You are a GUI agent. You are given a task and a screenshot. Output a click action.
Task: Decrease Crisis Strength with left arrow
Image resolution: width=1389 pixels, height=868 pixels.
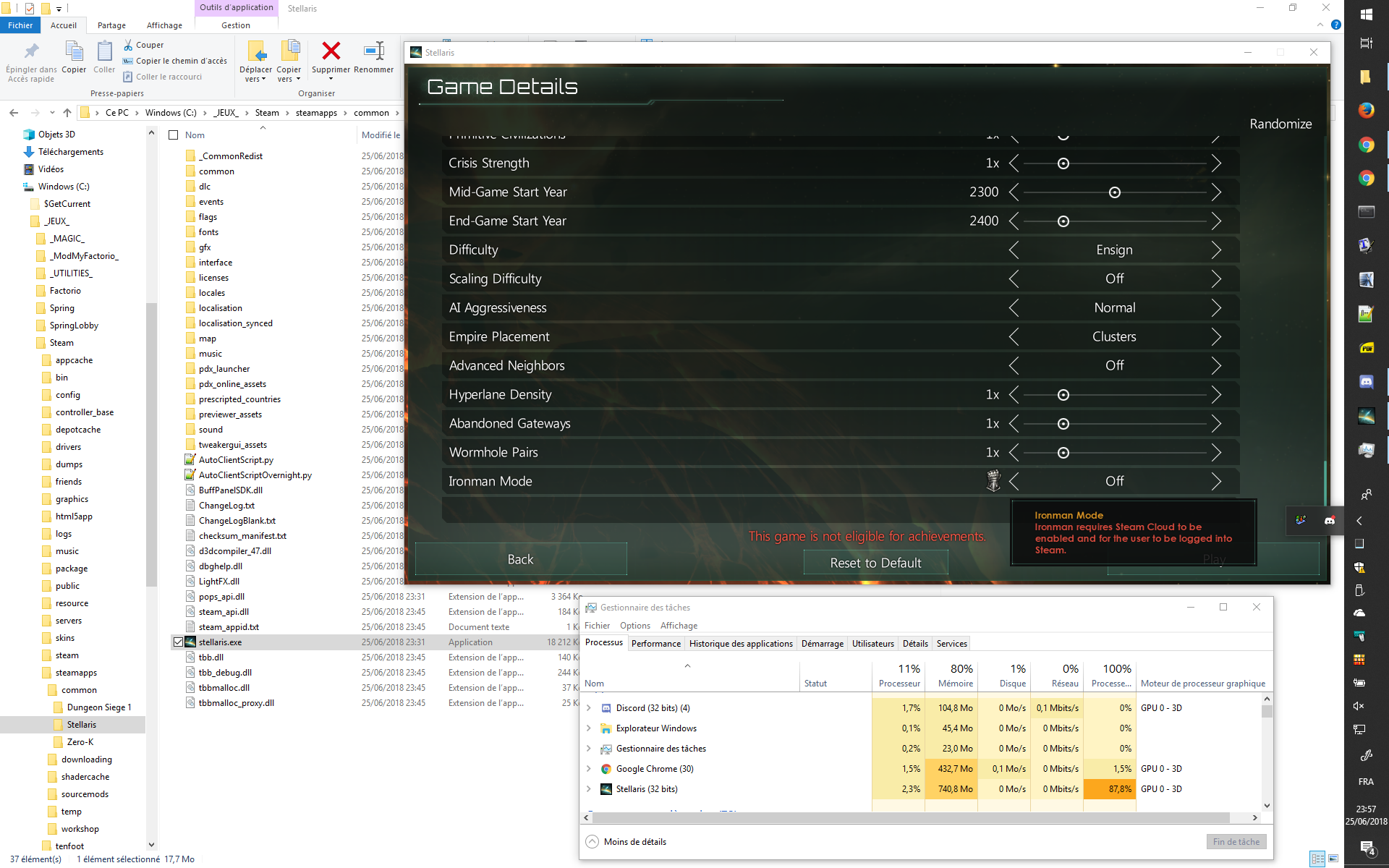coord(1014,163)
